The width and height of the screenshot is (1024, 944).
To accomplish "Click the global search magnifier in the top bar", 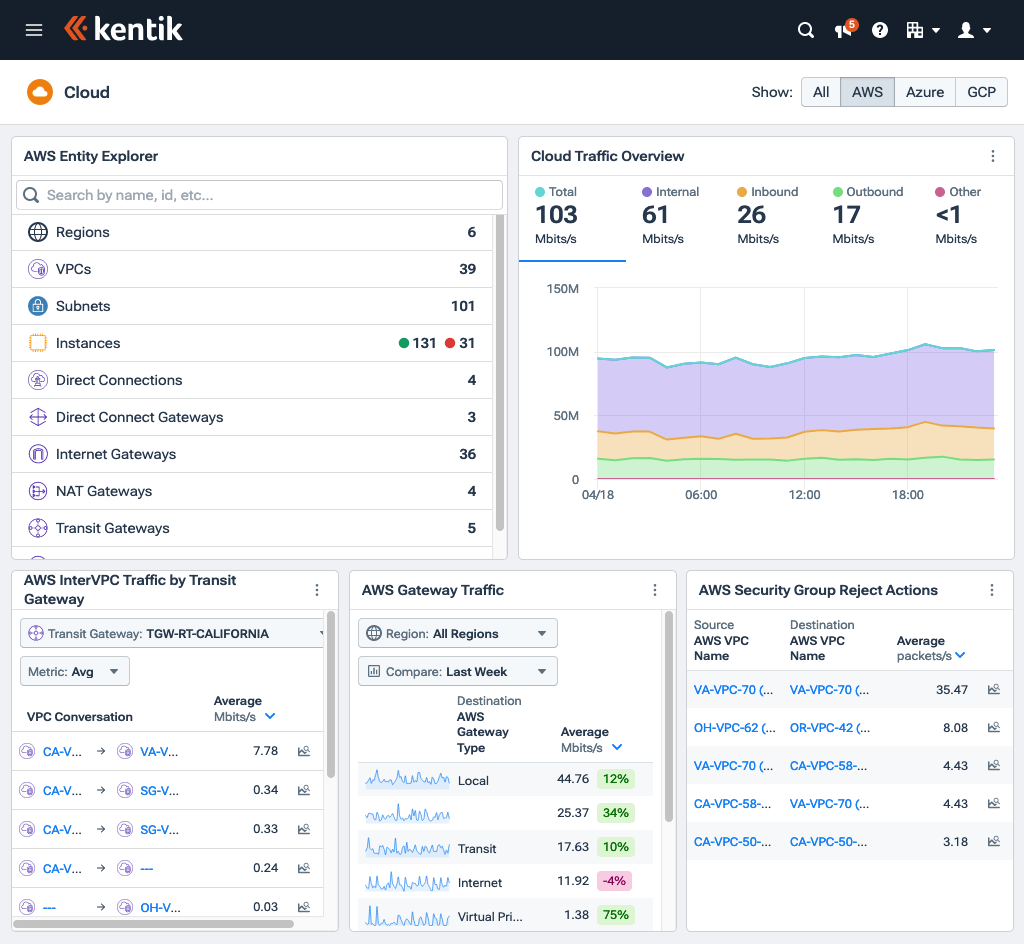I will [x=806, y=30].
